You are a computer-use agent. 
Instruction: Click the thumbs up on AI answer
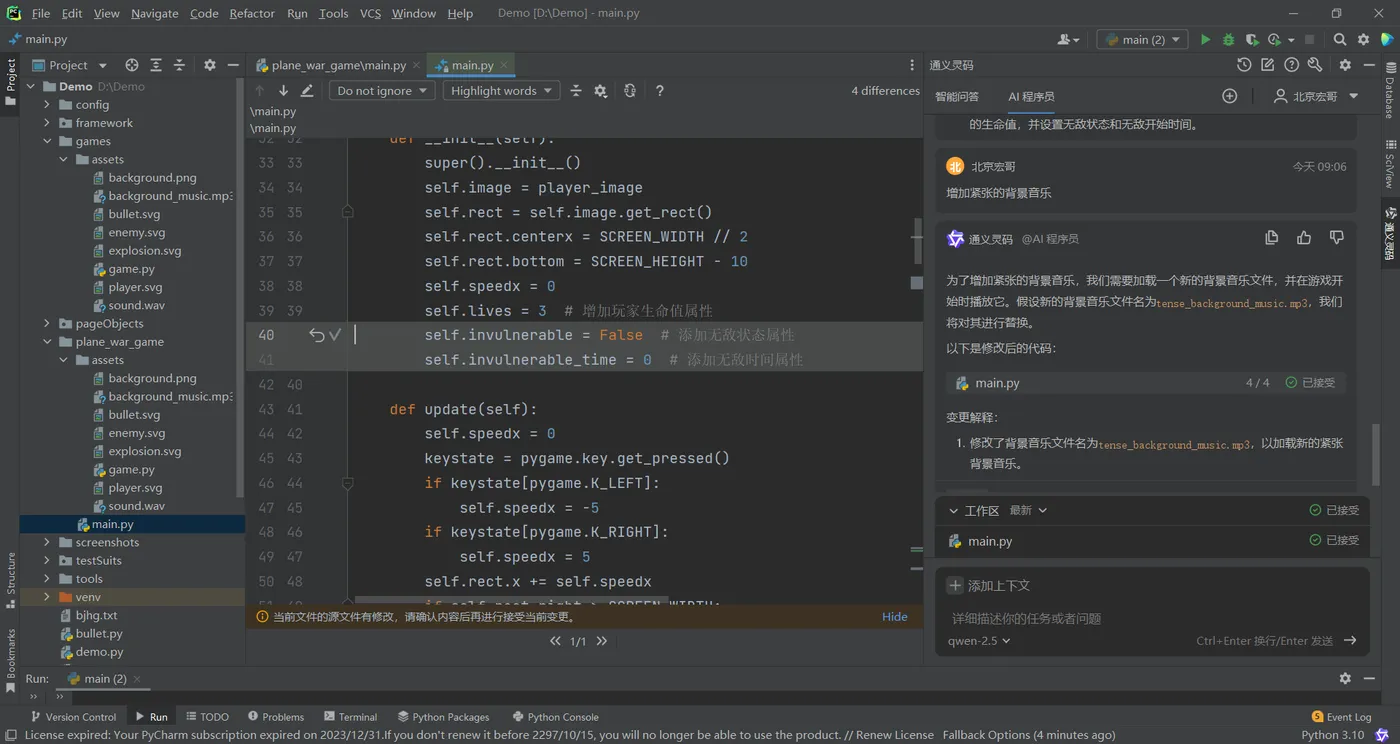1304,238
